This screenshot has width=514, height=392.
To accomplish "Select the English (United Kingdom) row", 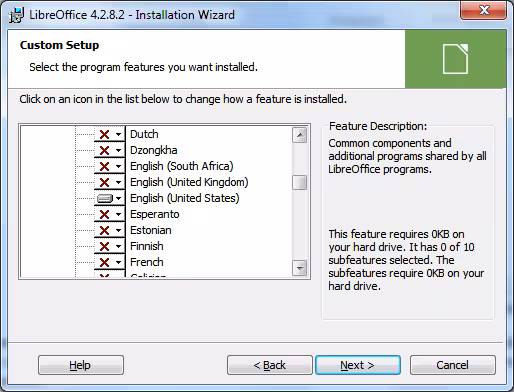I will pos(189,182).
